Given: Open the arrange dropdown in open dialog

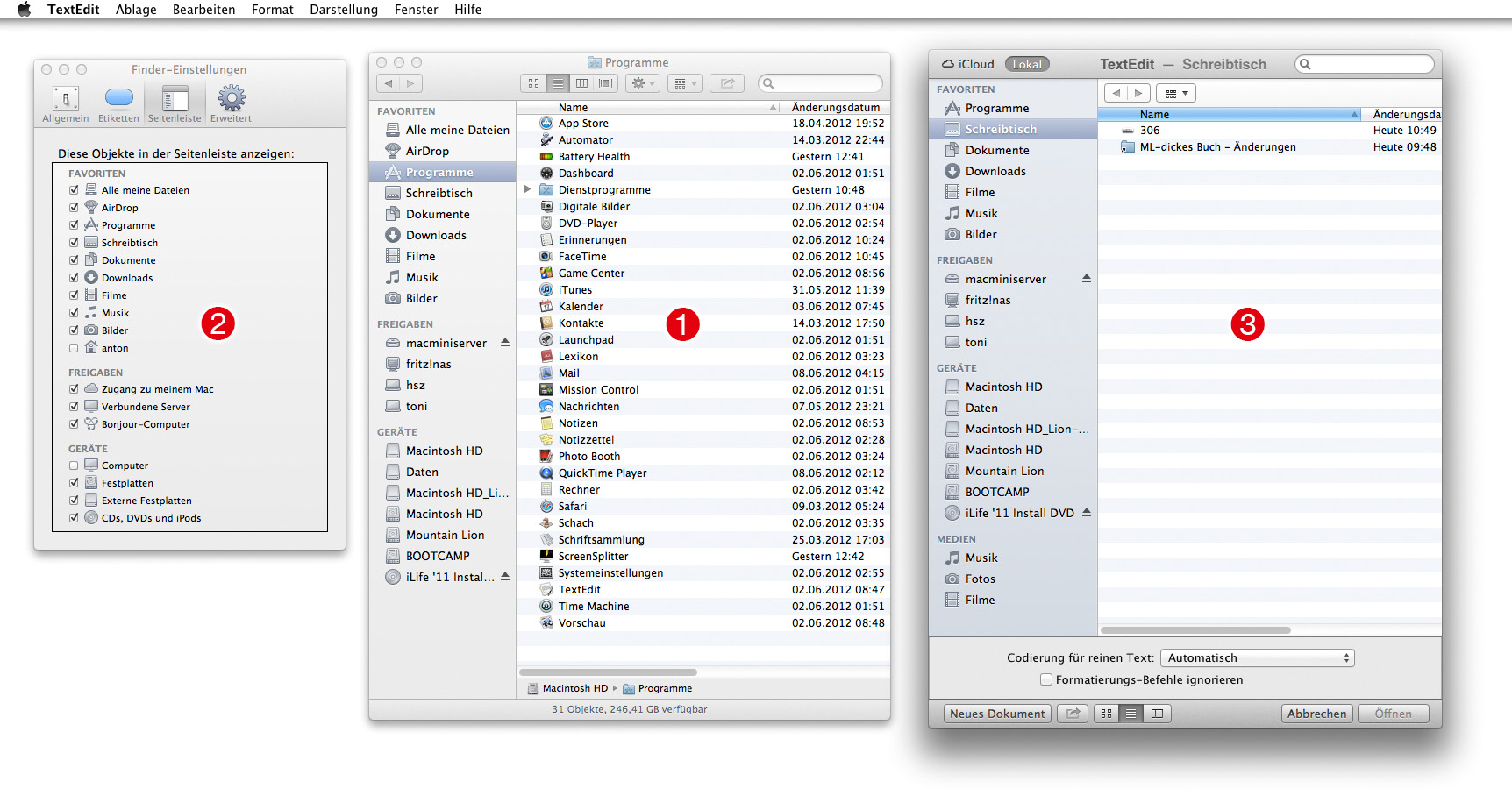Looking at the screenshot, I should coord(1176,93).
